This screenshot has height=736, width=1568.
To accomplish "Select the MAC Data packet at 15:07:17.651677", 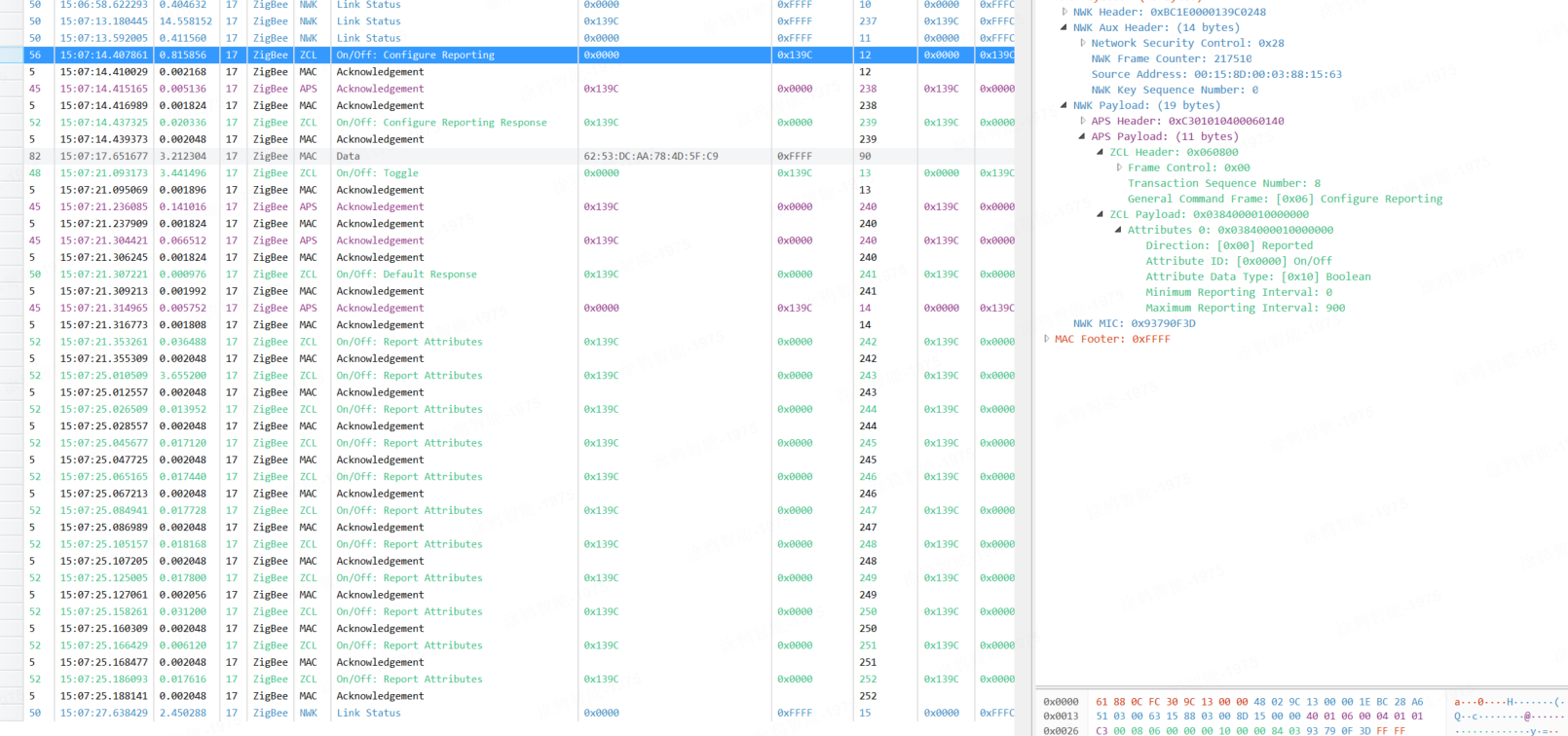I will [x=348, y=157].
